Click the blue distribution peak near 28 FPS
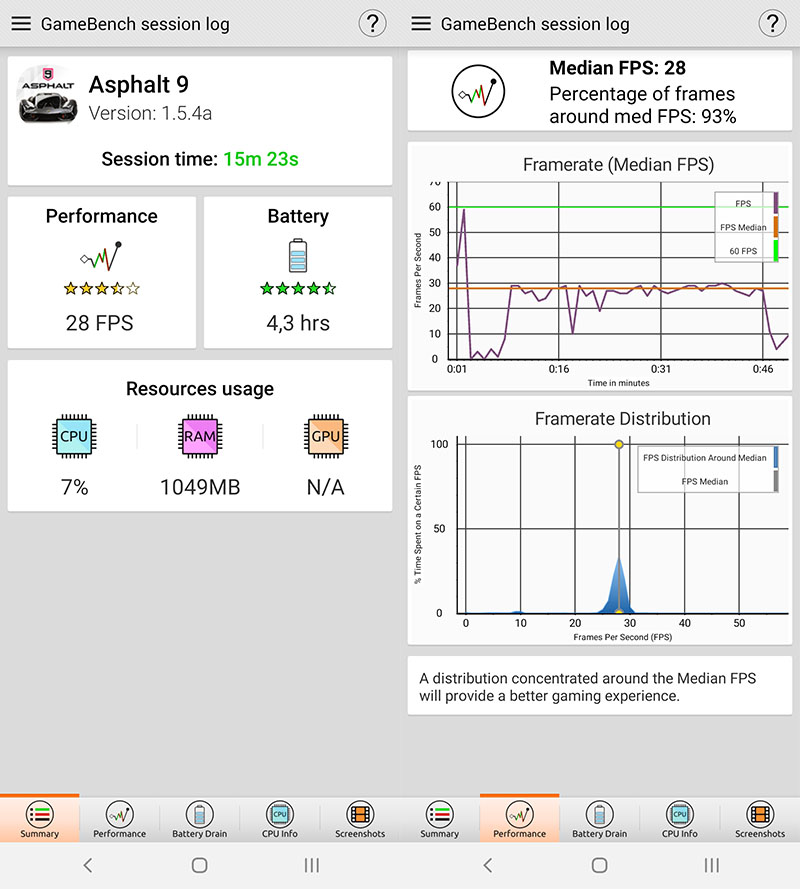 619,587
